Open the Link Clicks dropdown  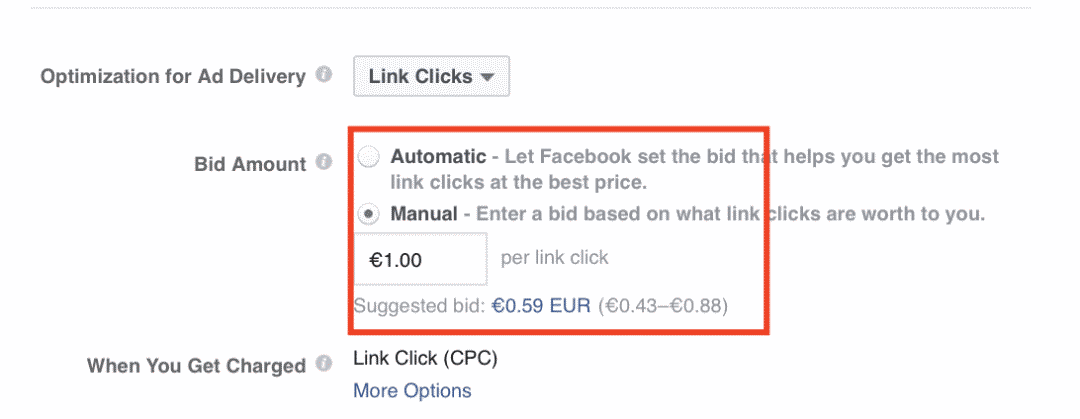pyautogui.click(x=431, y=76)
